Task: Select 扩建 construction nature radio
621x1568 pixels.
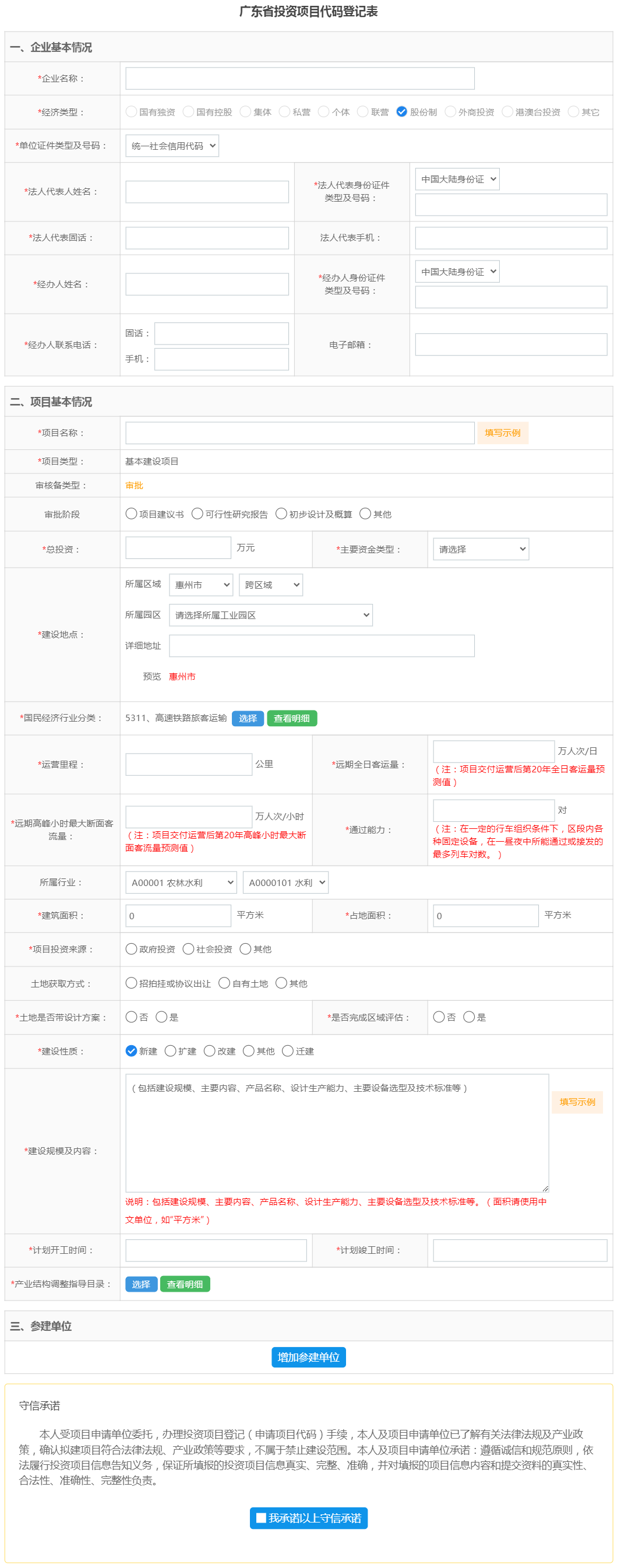Action: pos(170,1050)
